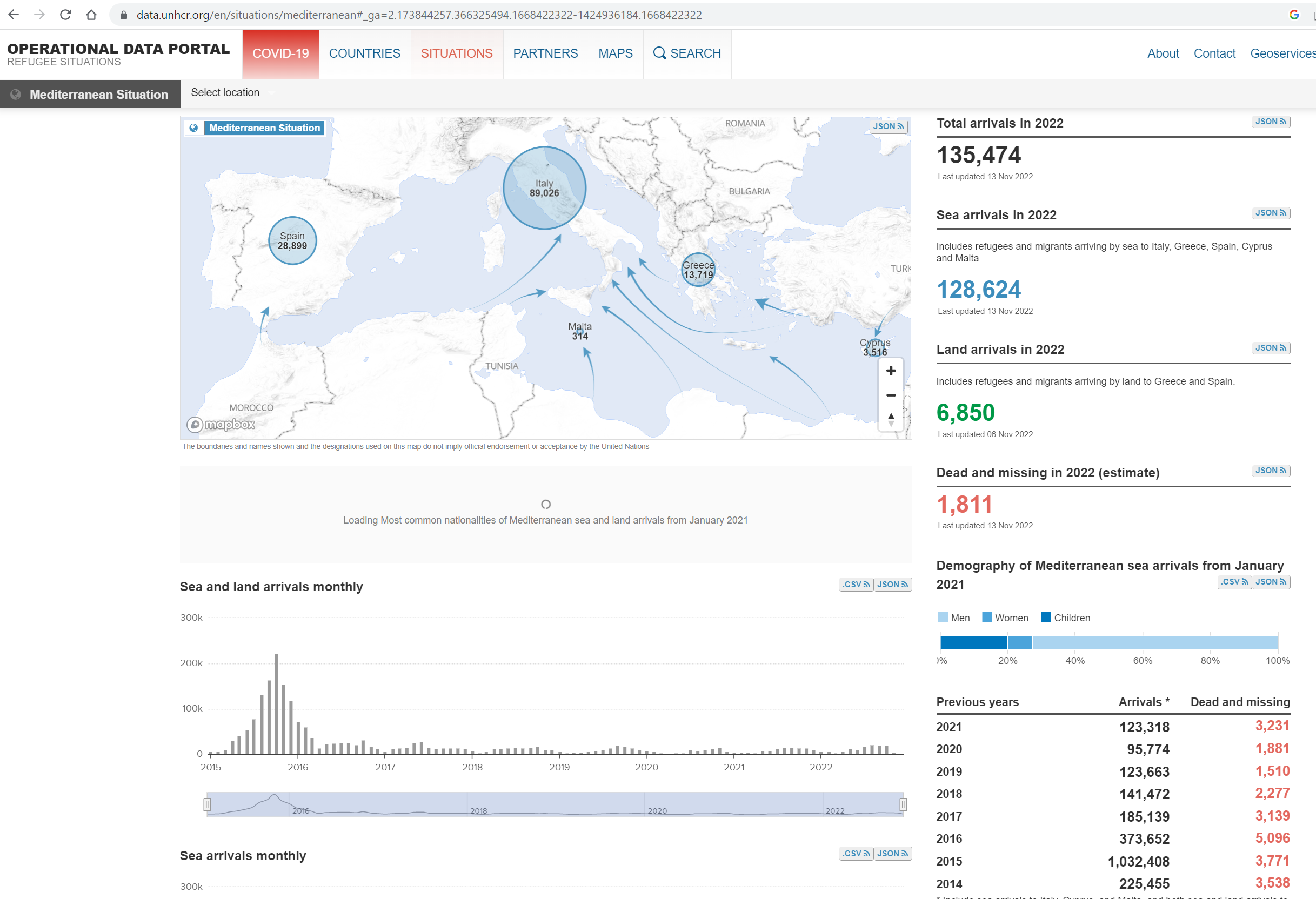Screen dimensions: 1316x899
Task: Open the About link
Action: 1163,54
